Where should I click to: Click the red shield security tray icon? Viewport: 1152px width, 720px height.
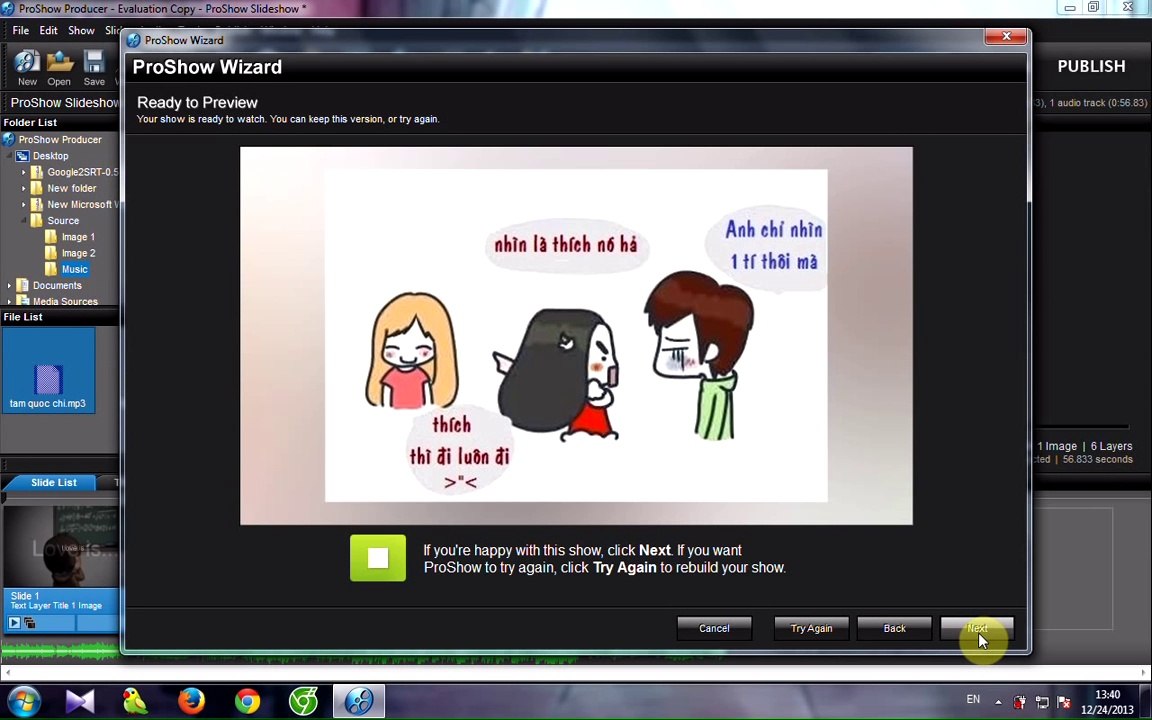[1020, 702]
